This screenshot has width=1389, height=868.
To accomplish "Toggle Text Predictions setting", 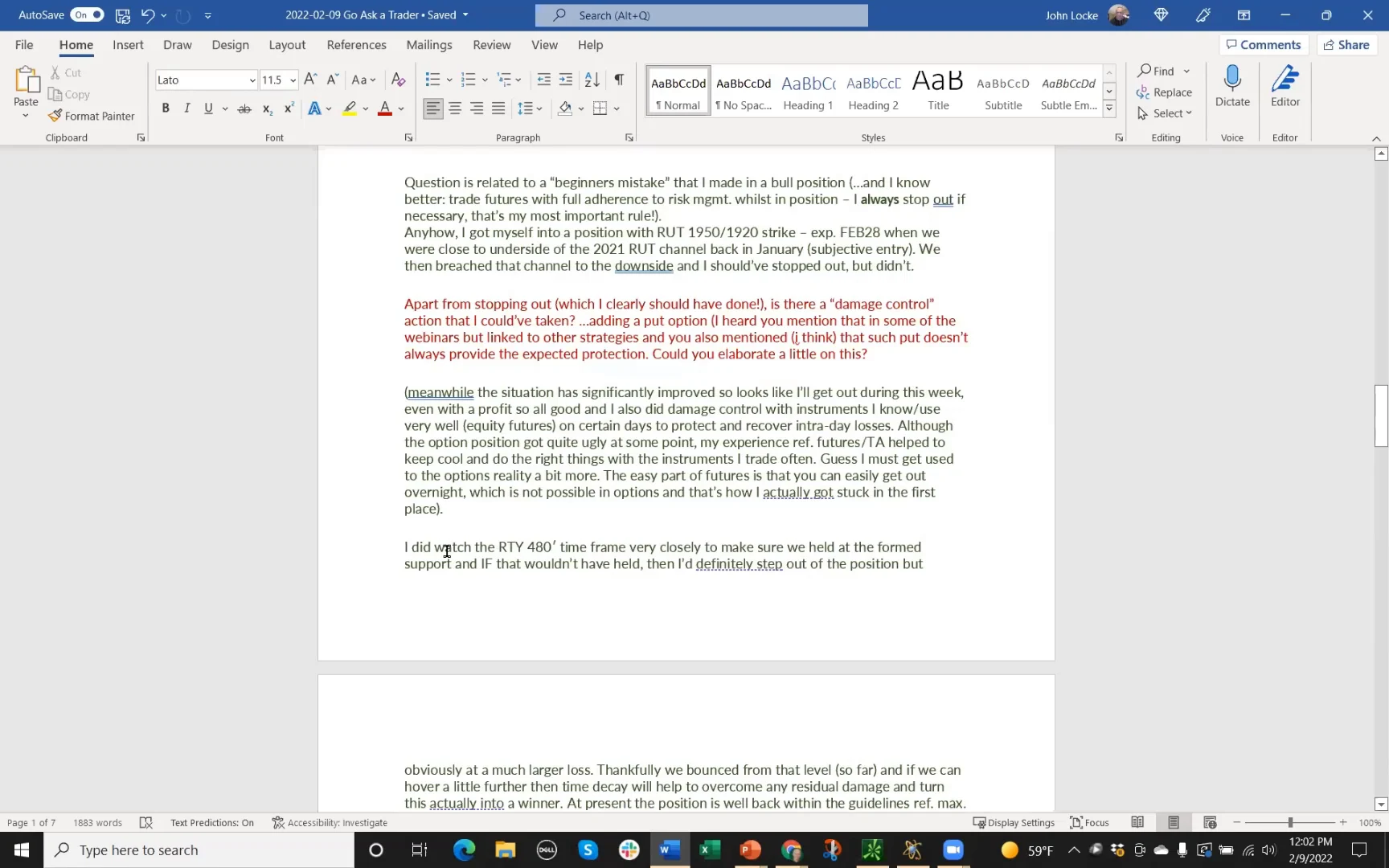I will click(x=212, y=822).
